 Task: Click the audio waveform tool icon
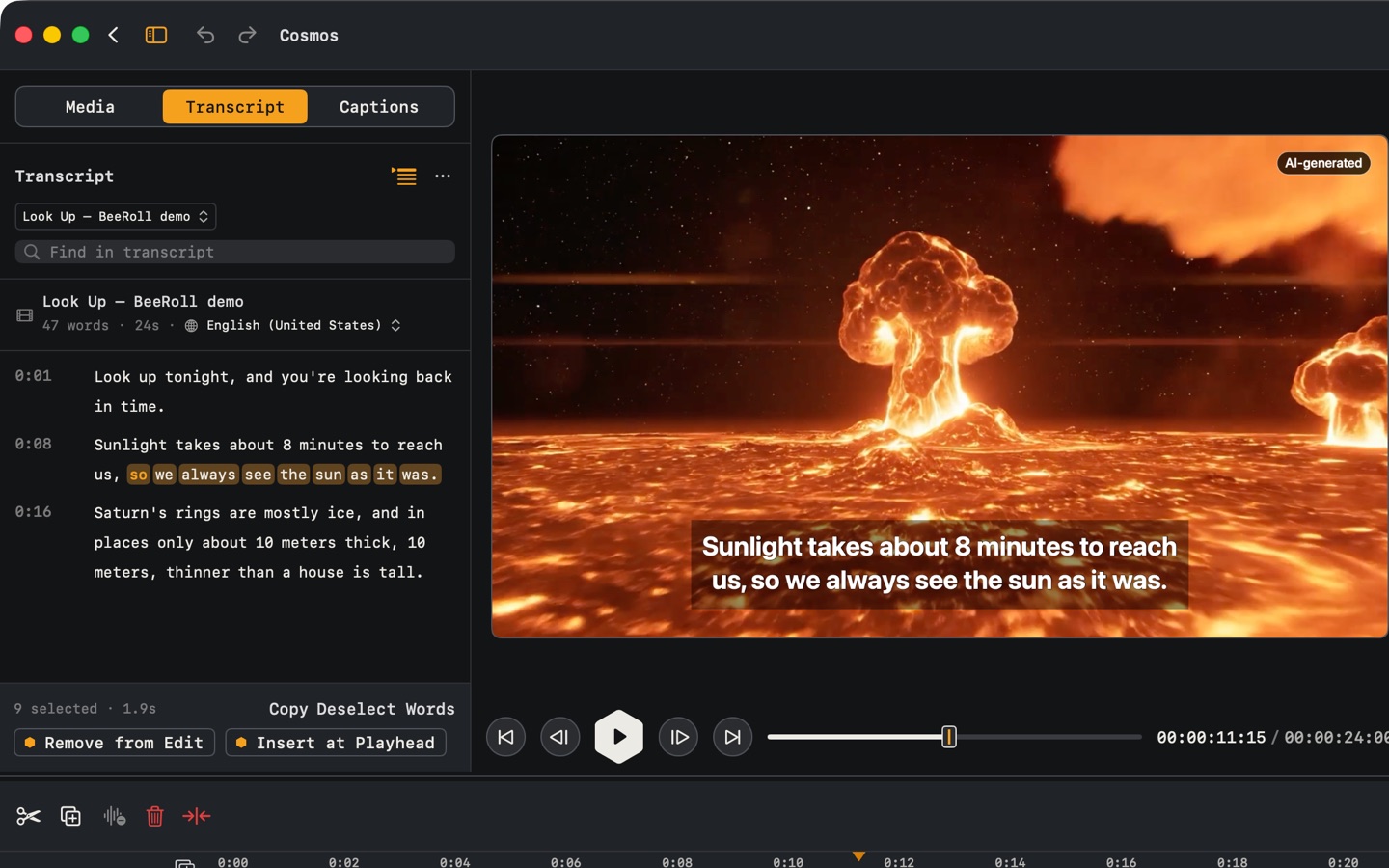point(114,816)
